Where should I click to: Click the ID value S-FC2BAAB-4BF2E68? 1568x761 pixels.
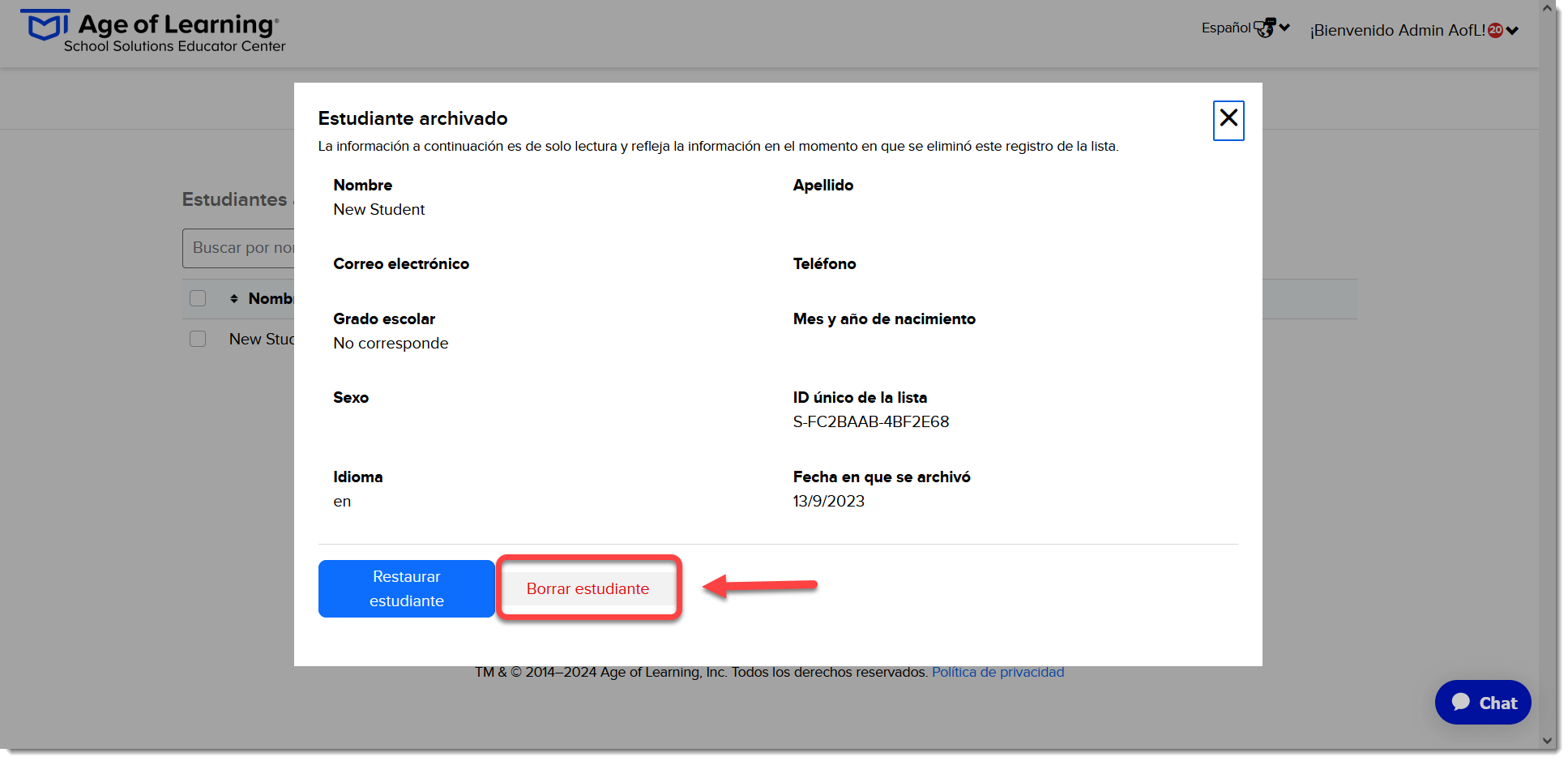point(871,422)
